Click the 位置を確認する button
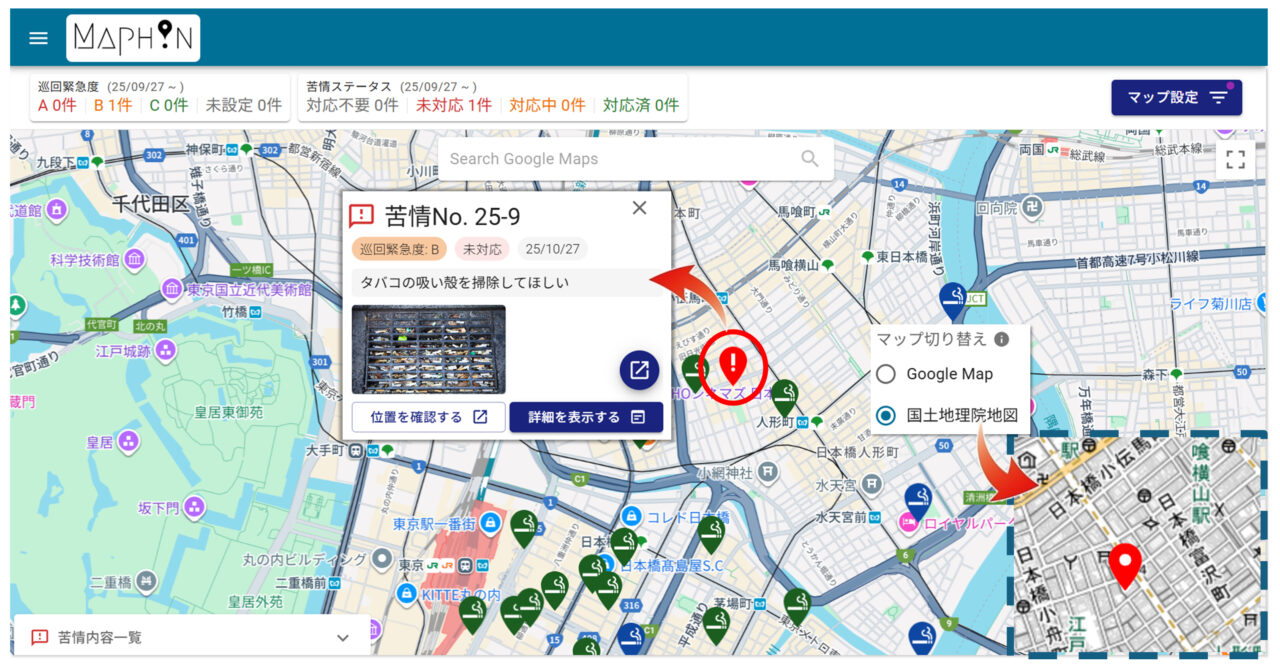Screen dimensions: 1280x669 (428, 417)
